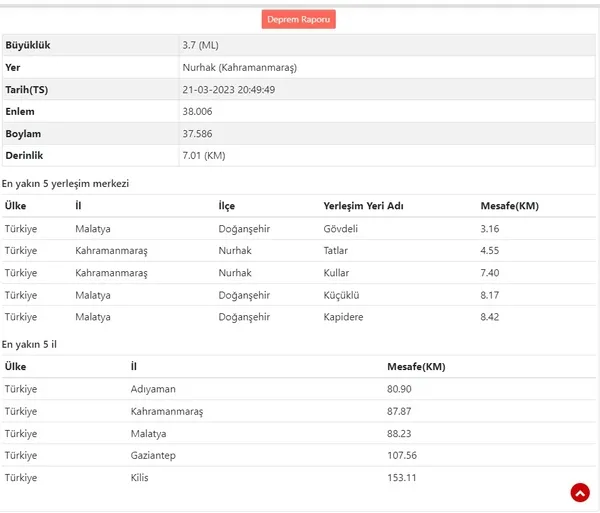Select the Kullar settlement row entry
This screenshot has width=600, height=513.
click(336, 273)
